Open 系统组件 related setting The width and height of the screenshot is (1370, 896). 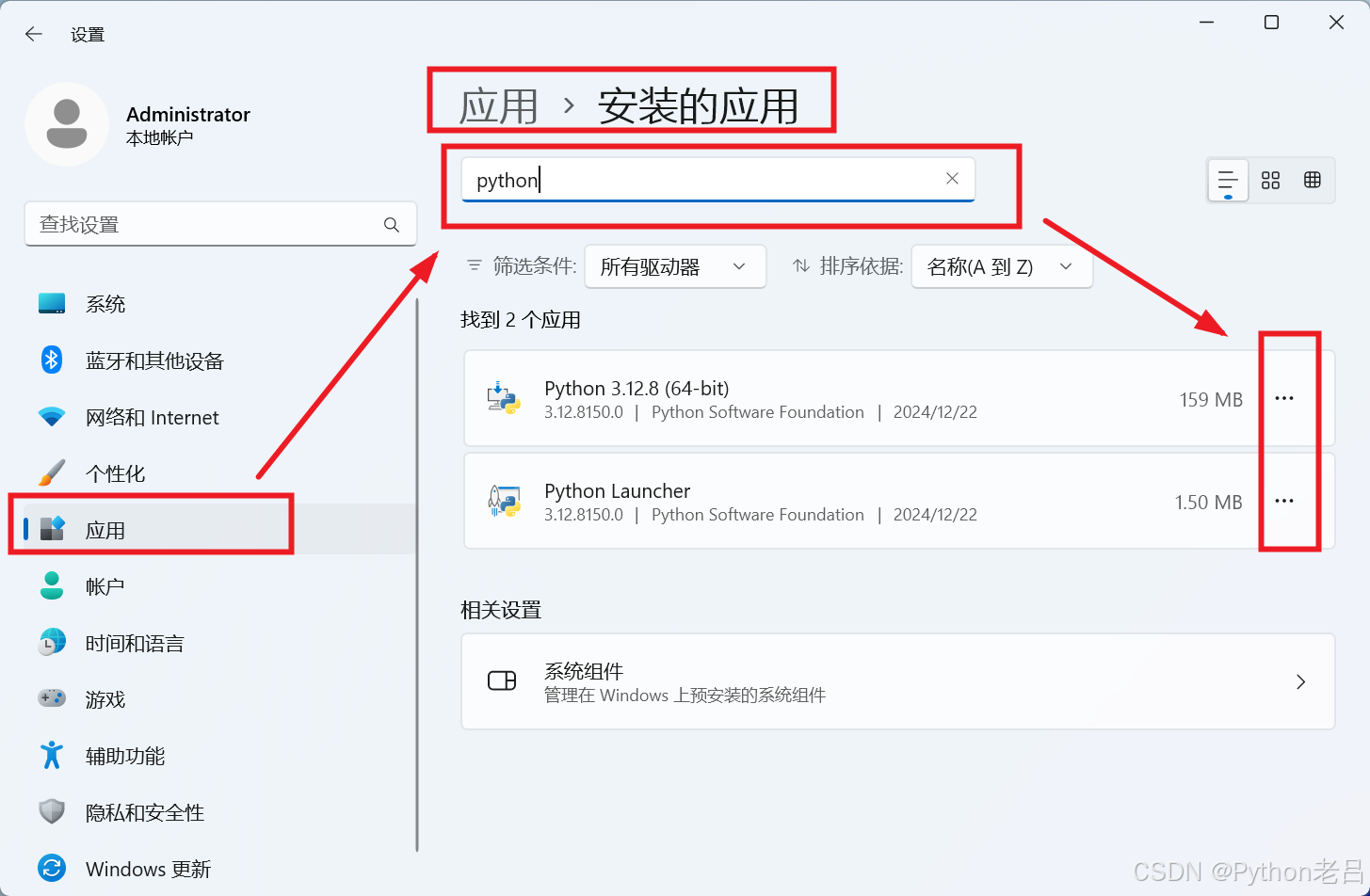(x=898, y=681)
